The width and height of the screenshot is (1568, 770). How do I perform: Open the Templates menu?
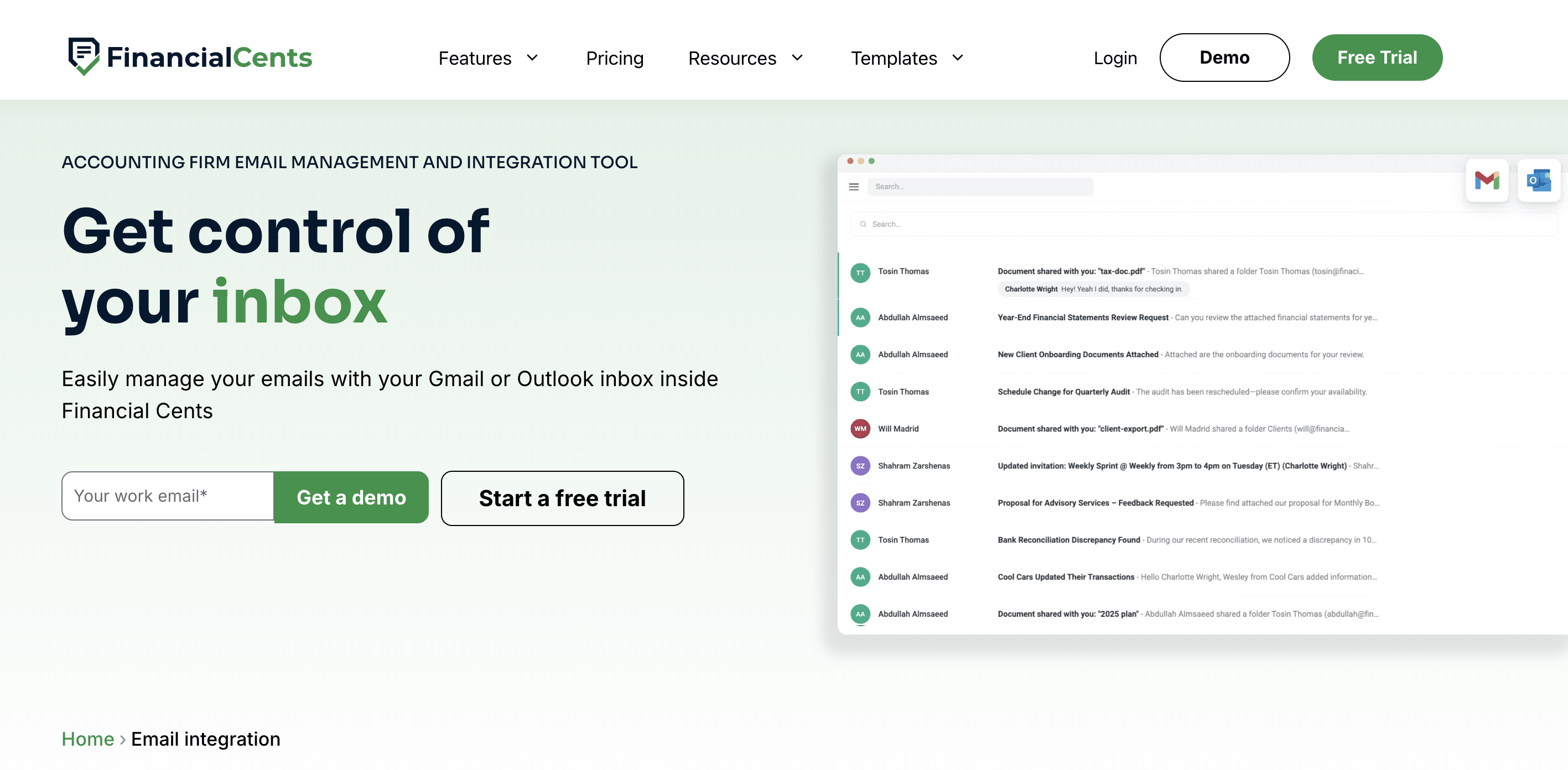[894, 59]
